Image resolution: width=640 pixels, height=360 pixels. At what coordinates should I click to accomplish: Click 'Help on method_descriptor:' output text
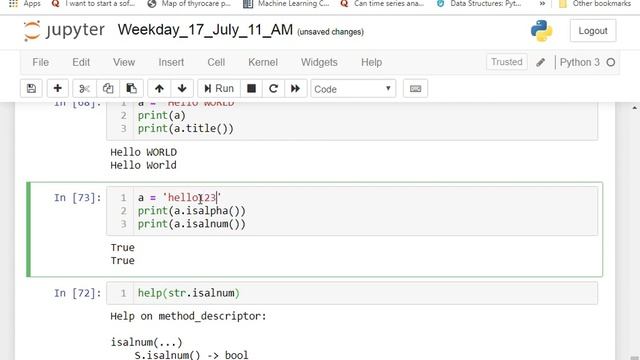(x=188, y=316)
